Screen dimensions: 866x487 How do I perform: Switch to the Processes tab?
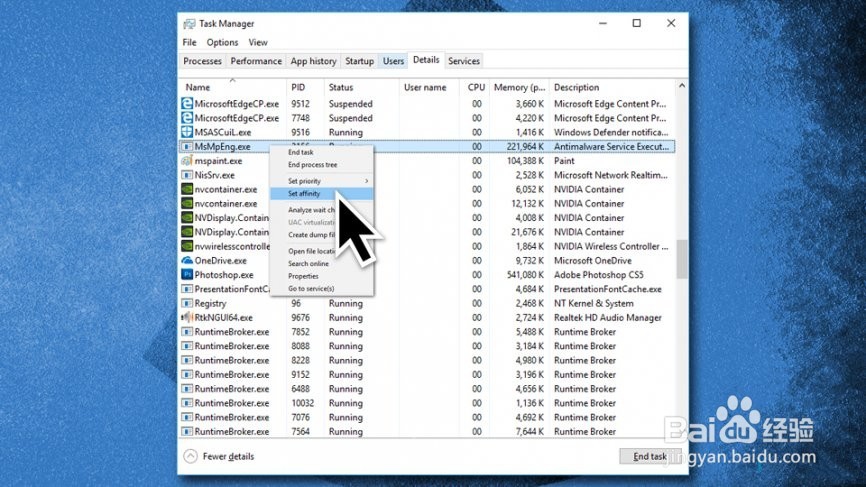(x=202, y=61)
